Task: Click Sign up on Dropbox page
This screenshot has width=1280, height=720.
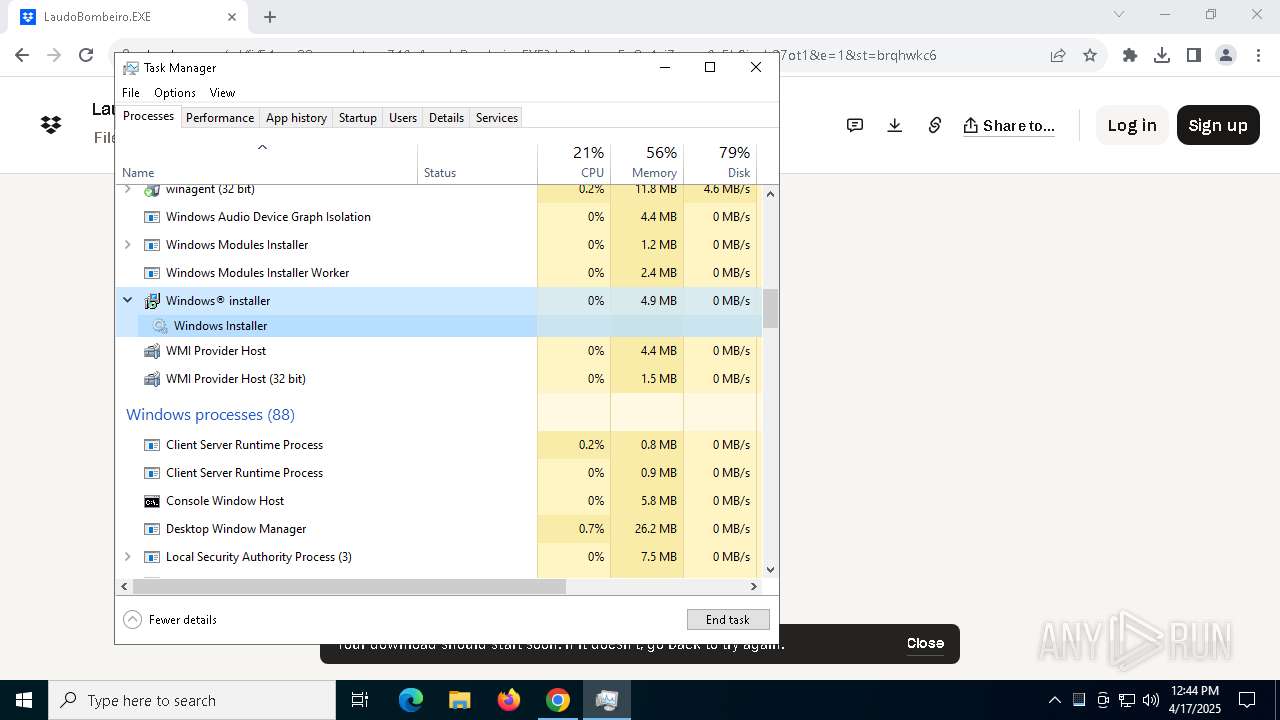Action: point(1218,125)
